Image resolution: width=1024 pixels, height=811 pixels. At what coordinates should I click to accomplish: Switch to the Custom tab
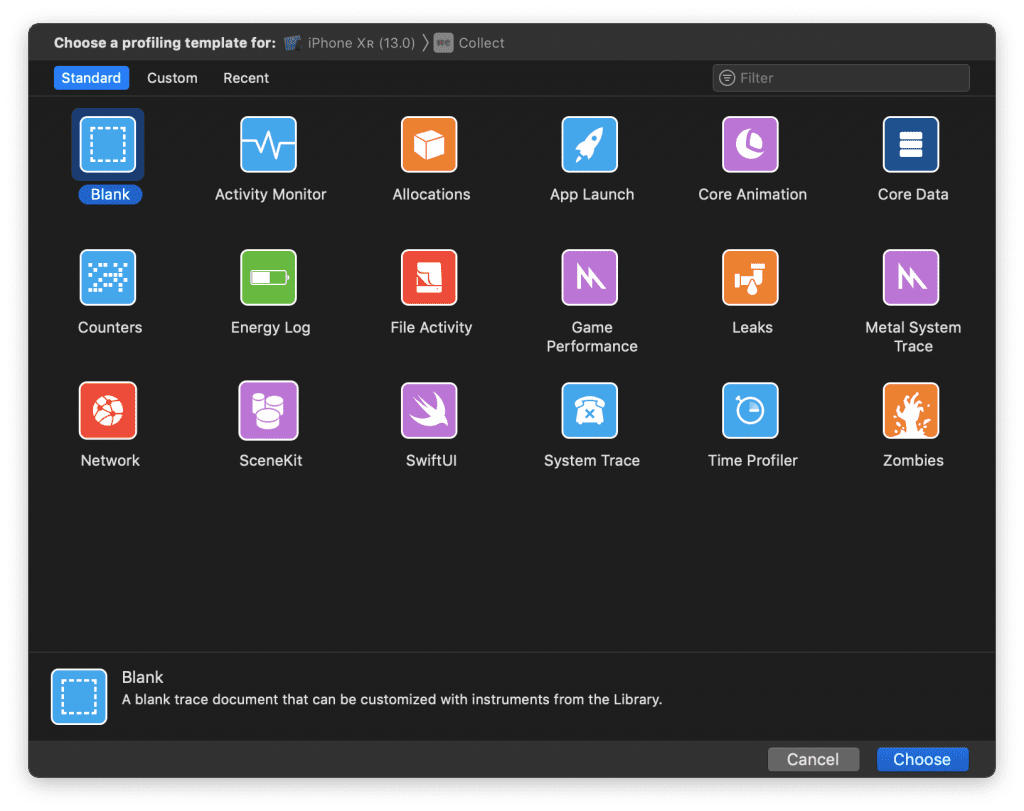(x=172, y=78)
